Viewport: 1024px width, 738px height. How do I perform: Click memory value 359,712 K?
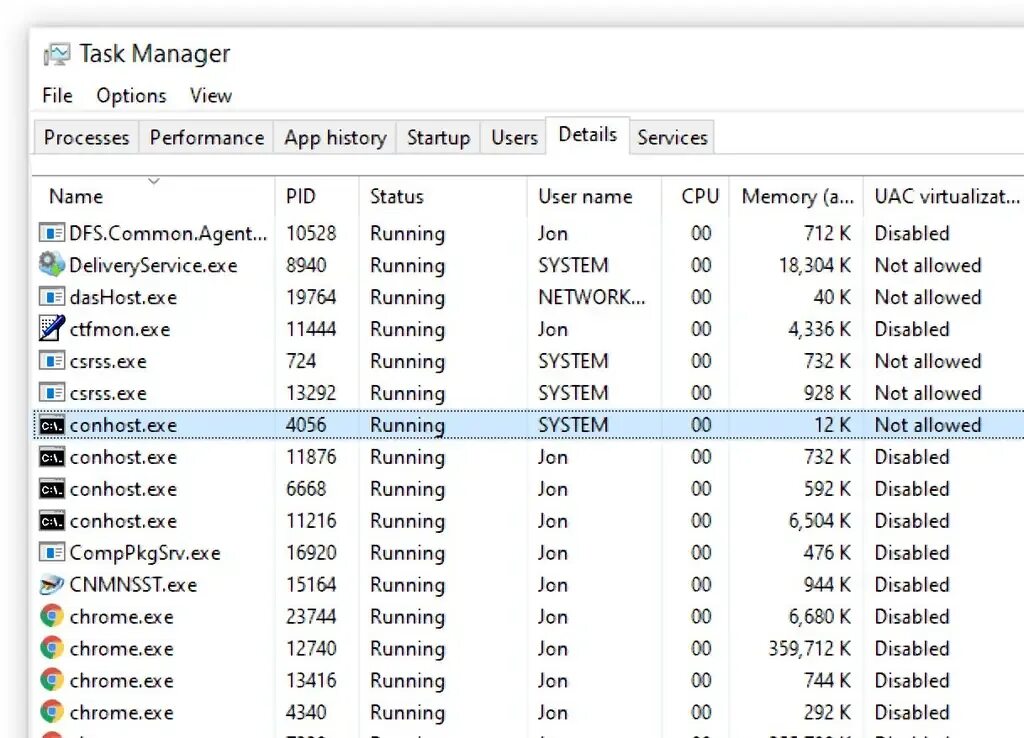809,649
